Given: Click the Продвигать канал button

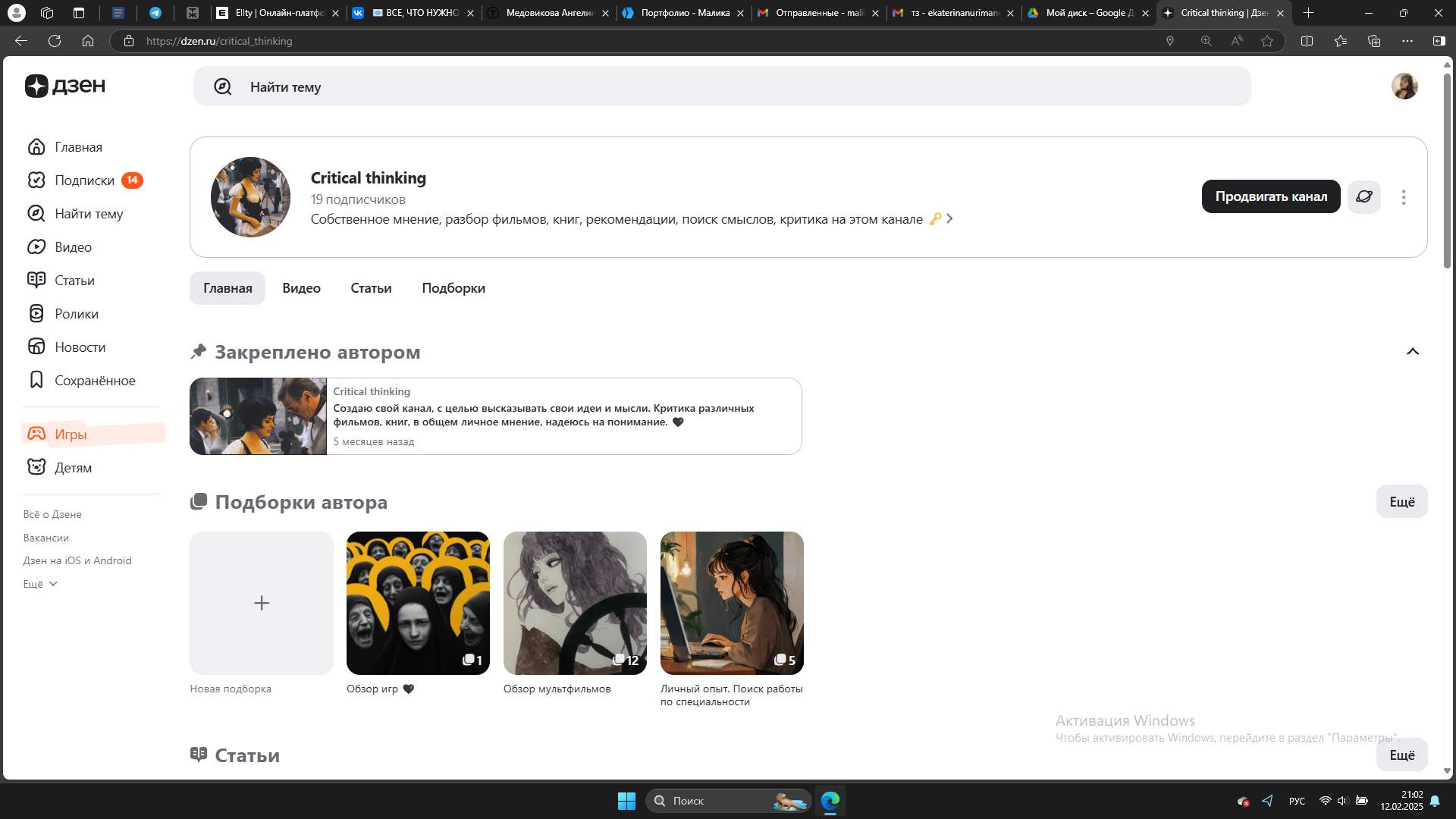Looking at the screenshot, I should click(x=1271, y=196).
